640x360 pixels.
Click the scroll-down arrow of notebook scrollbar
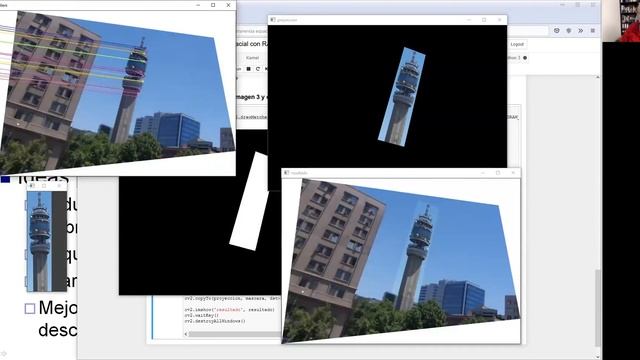click(x=598, y=356)
